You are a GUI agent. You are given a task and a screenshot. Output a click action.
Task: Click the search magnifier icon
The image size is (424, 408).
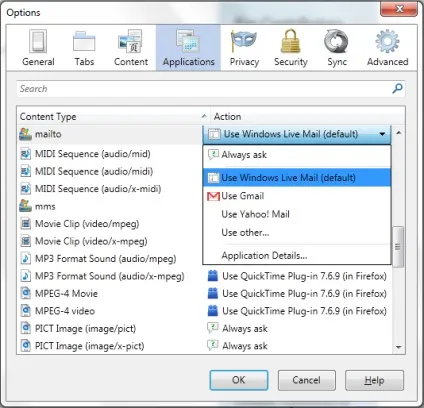click(397, 89)
